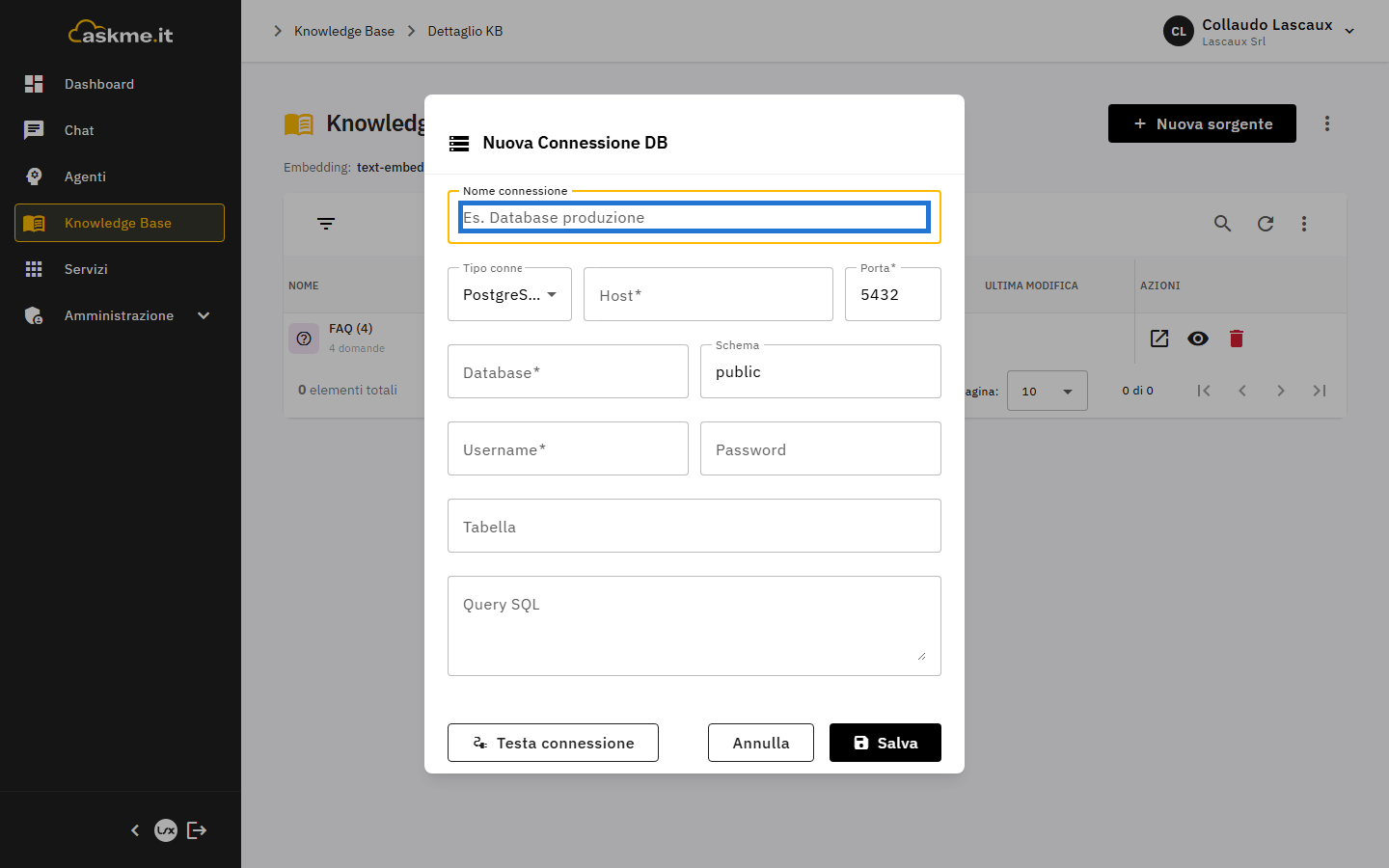Image resolution: width=1389 pixels, height=868 pixels.
Task: Click the Knowledge Base book sidebar icon
Action: (x=34, y=223)
